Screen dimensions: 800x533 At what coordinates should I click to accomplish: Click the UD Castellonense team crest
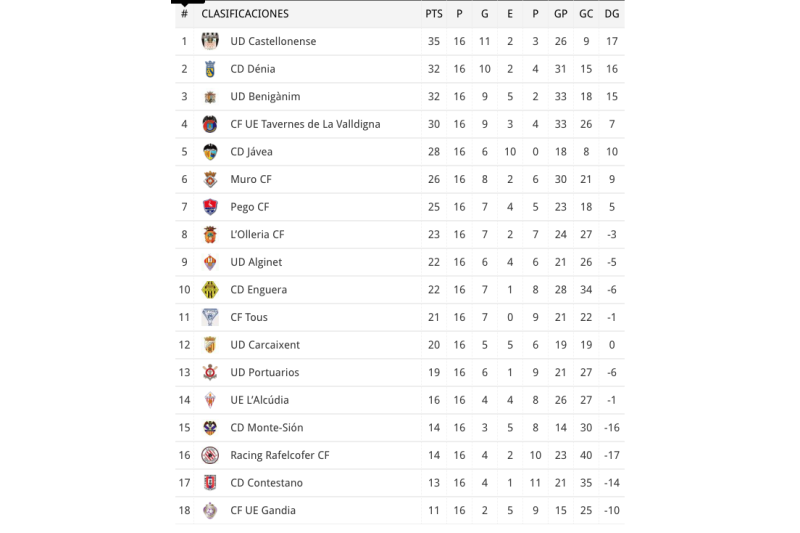210,41
